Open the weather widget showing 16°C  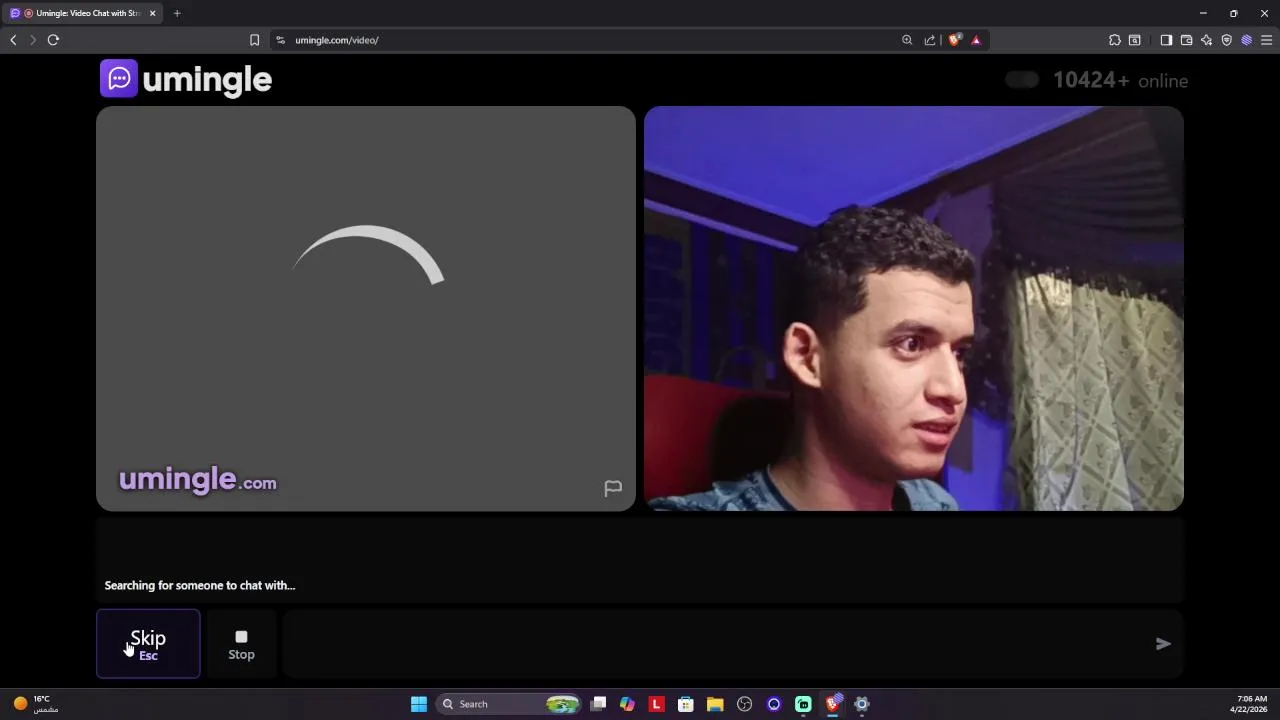point(35,704)
